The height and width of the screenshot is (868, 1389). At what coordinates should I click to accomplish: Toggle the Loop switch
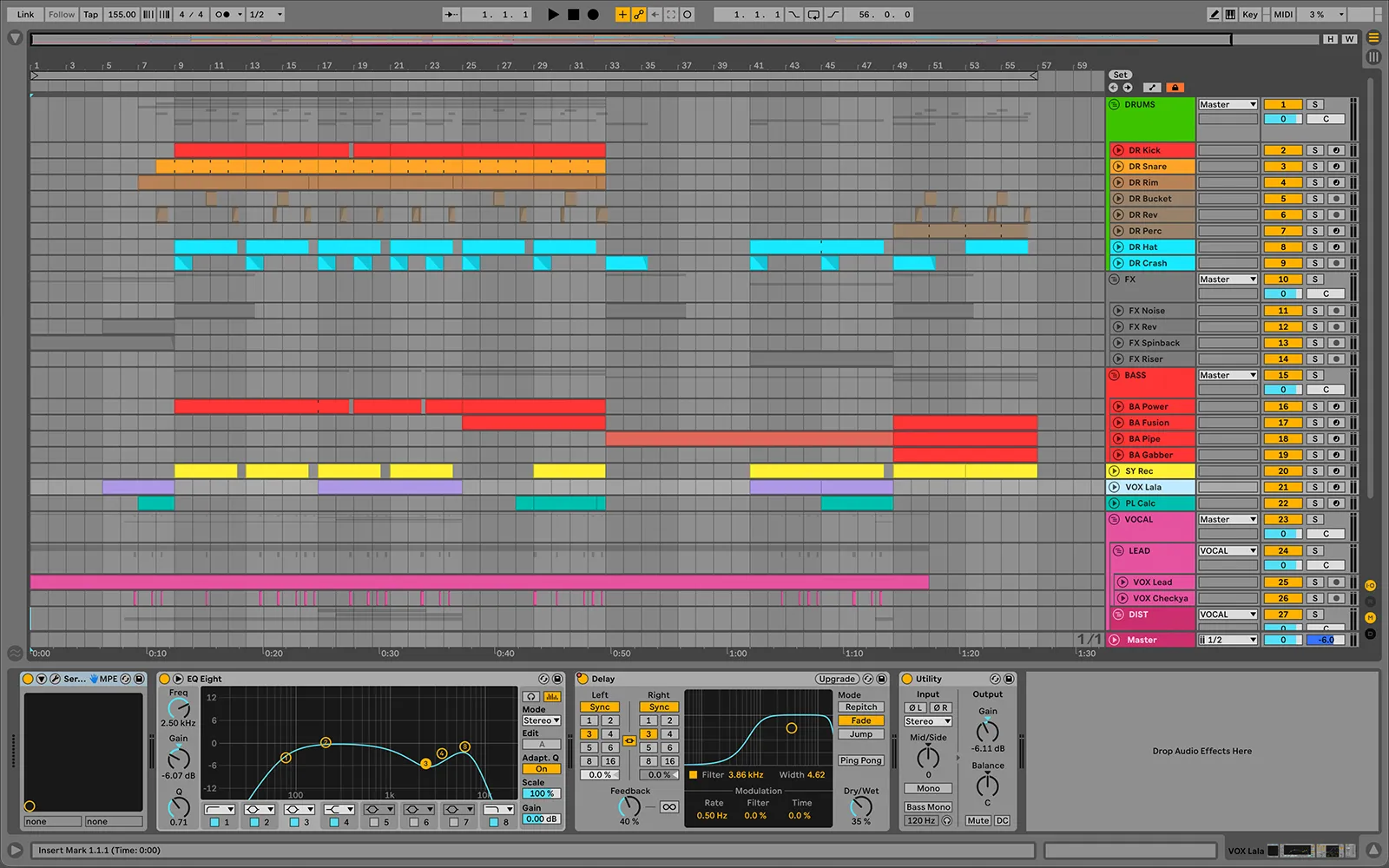click(813, 15)
